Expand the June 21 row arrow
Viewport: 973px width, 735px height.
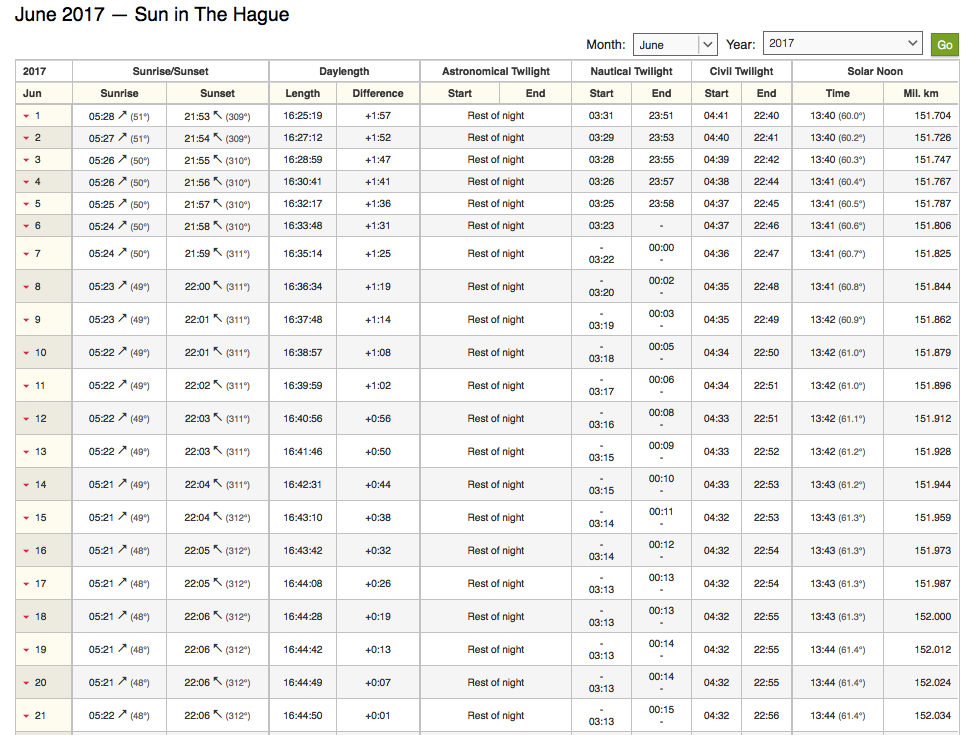tap(26, 716)
